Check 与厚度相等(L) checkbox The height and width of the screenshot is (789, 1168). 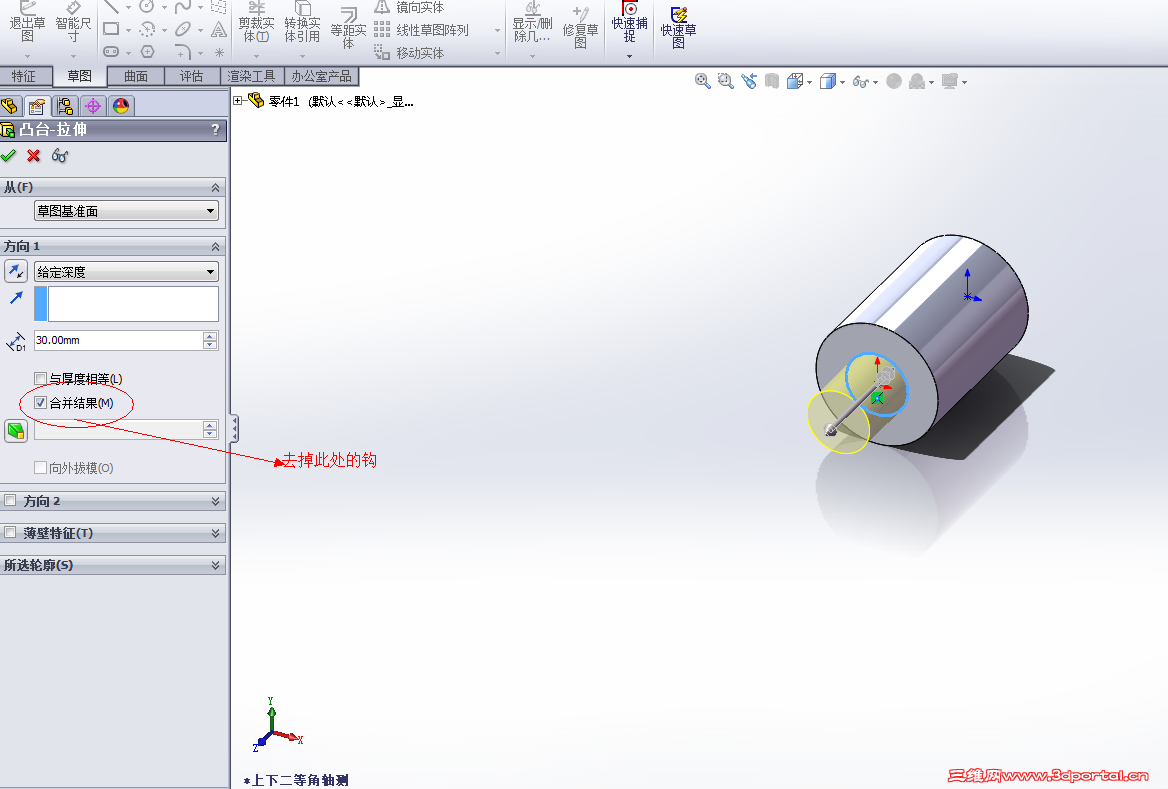point(40,378)
